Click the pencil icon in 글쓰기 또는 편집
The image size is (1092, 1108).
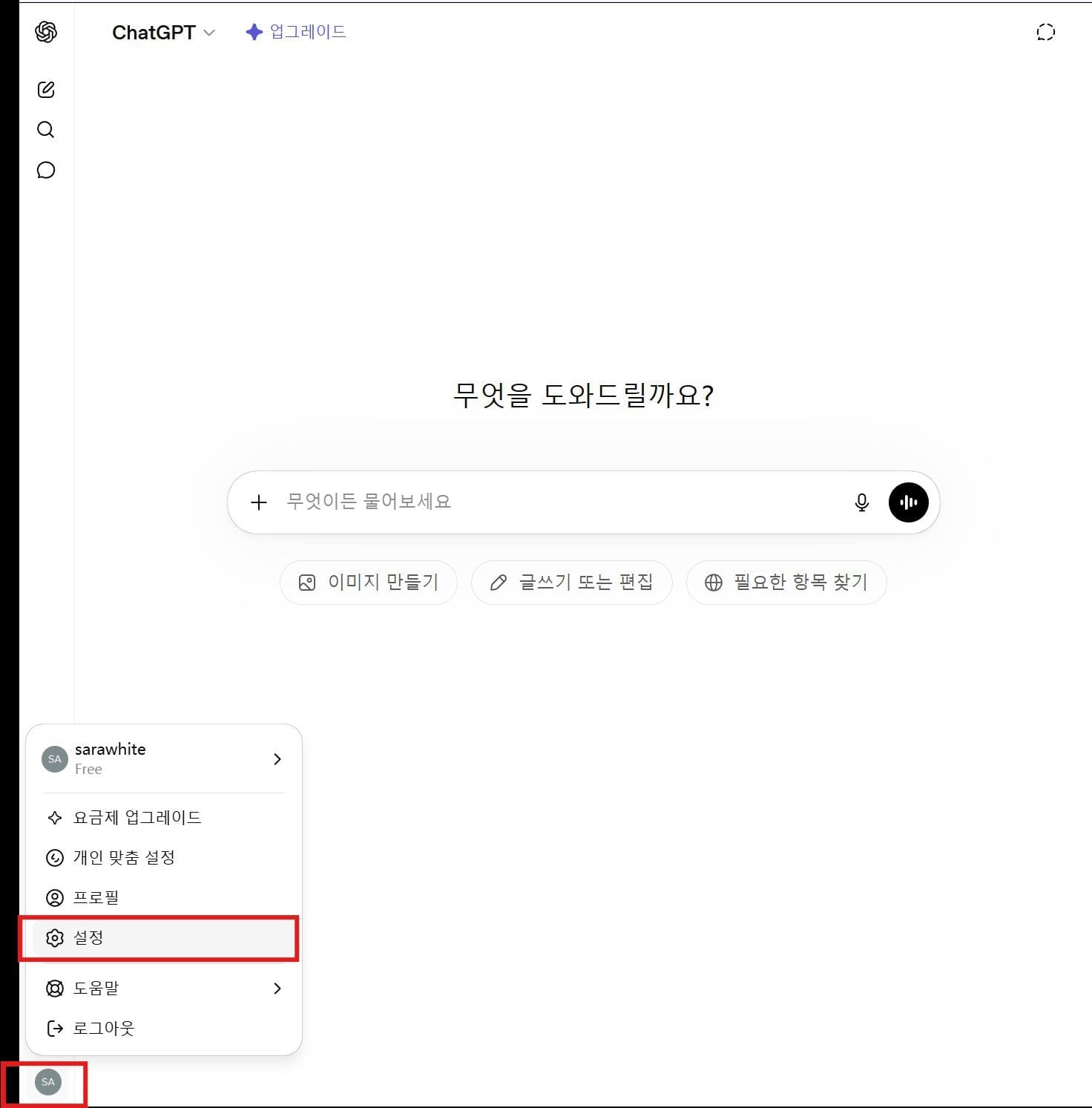[499, 583]
